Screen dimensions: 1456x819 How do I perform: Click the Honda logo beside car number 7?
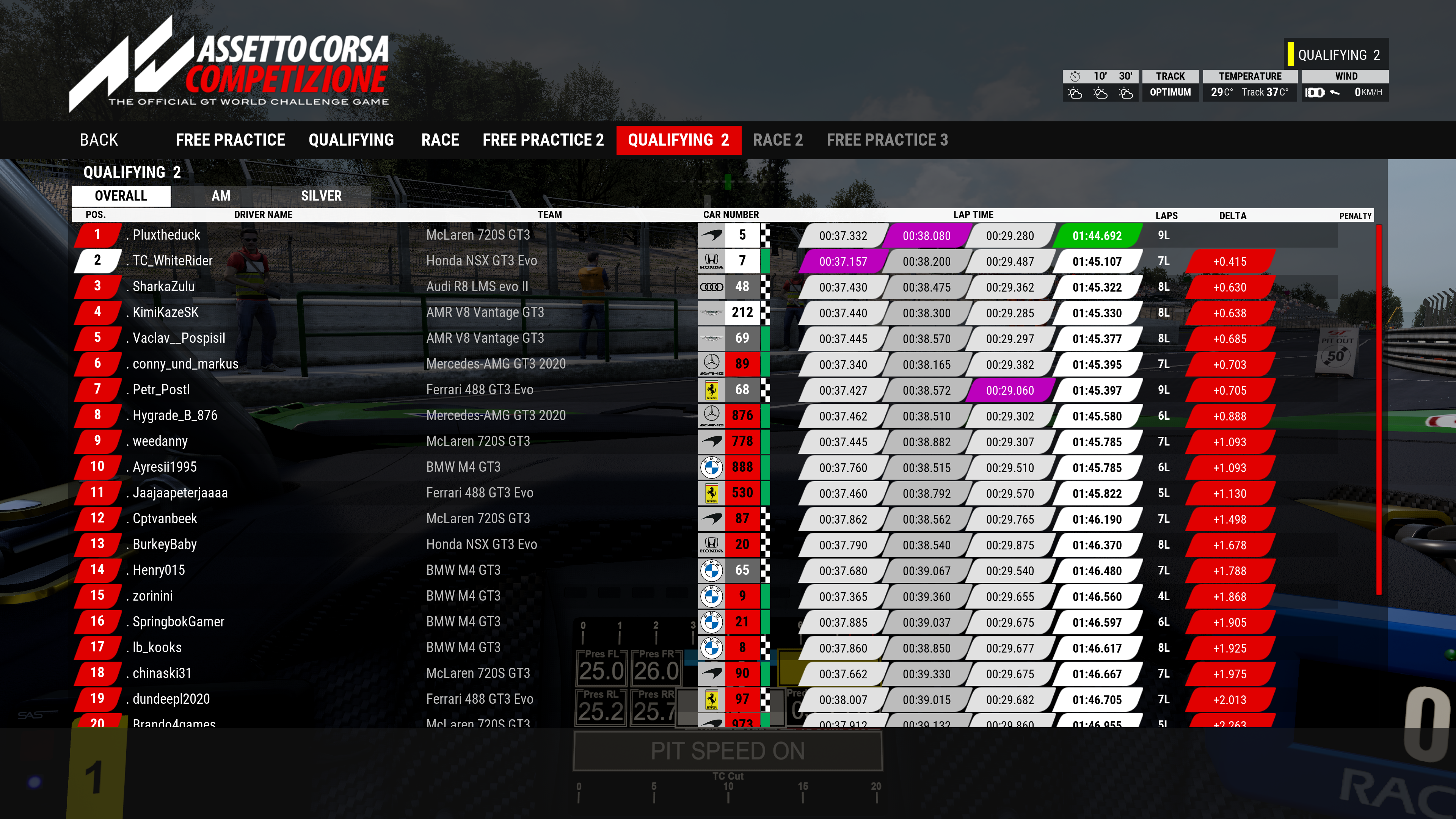pyautogui.click(x=712, y=261)
